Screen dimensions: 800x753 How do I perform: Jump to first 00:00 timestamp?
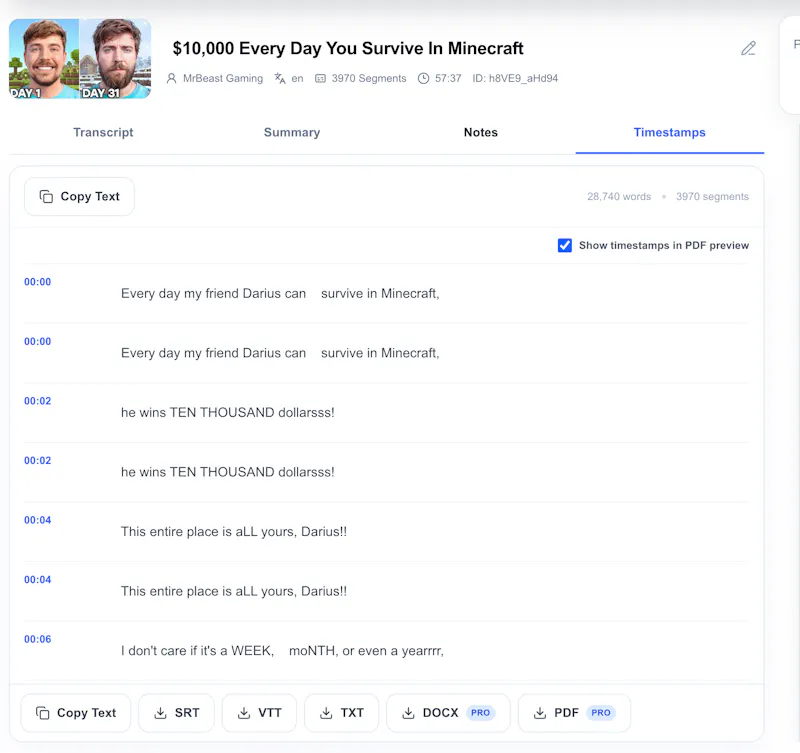[38, 282]
